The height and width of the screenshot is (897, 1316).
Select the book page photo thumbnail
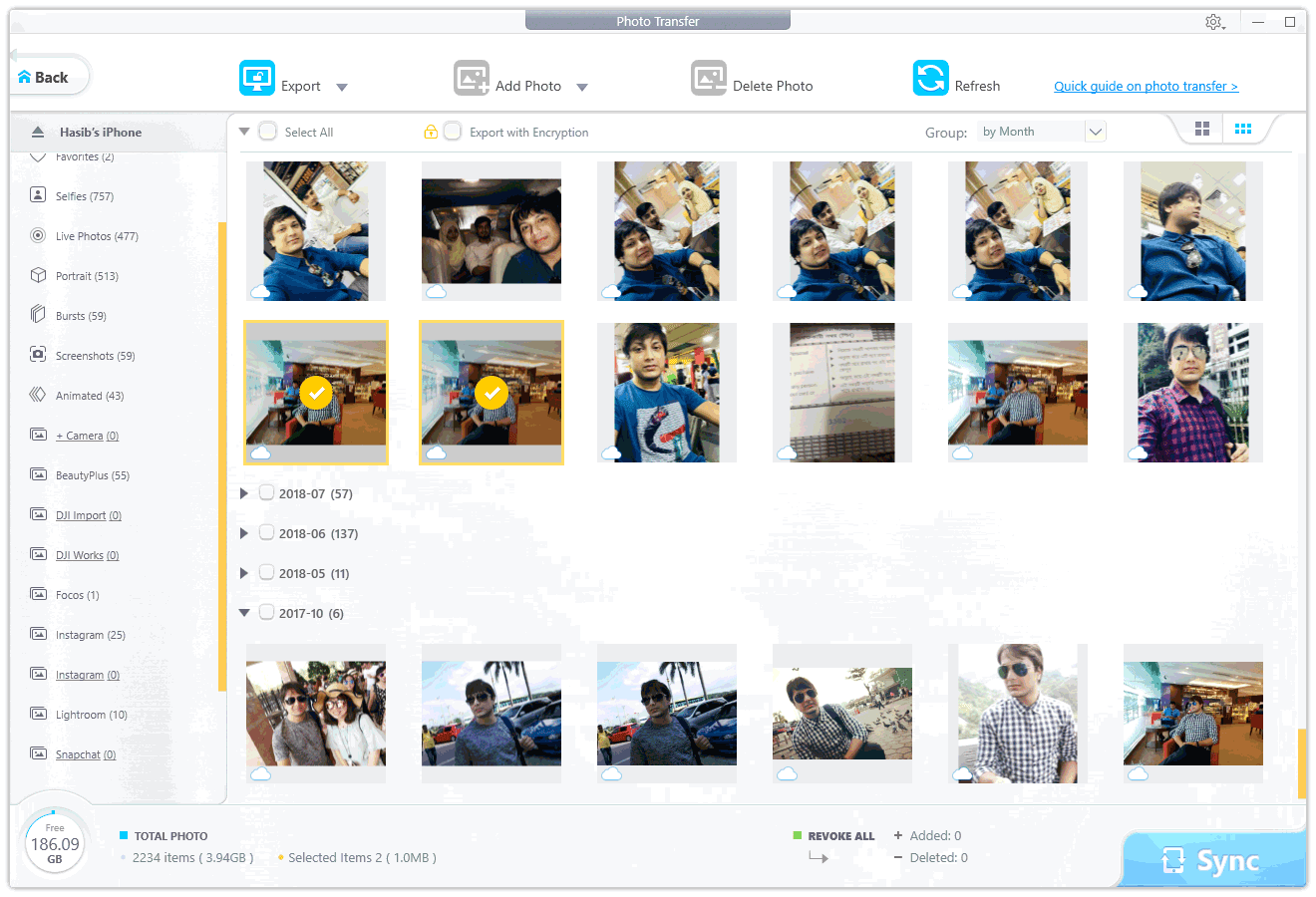842,393
